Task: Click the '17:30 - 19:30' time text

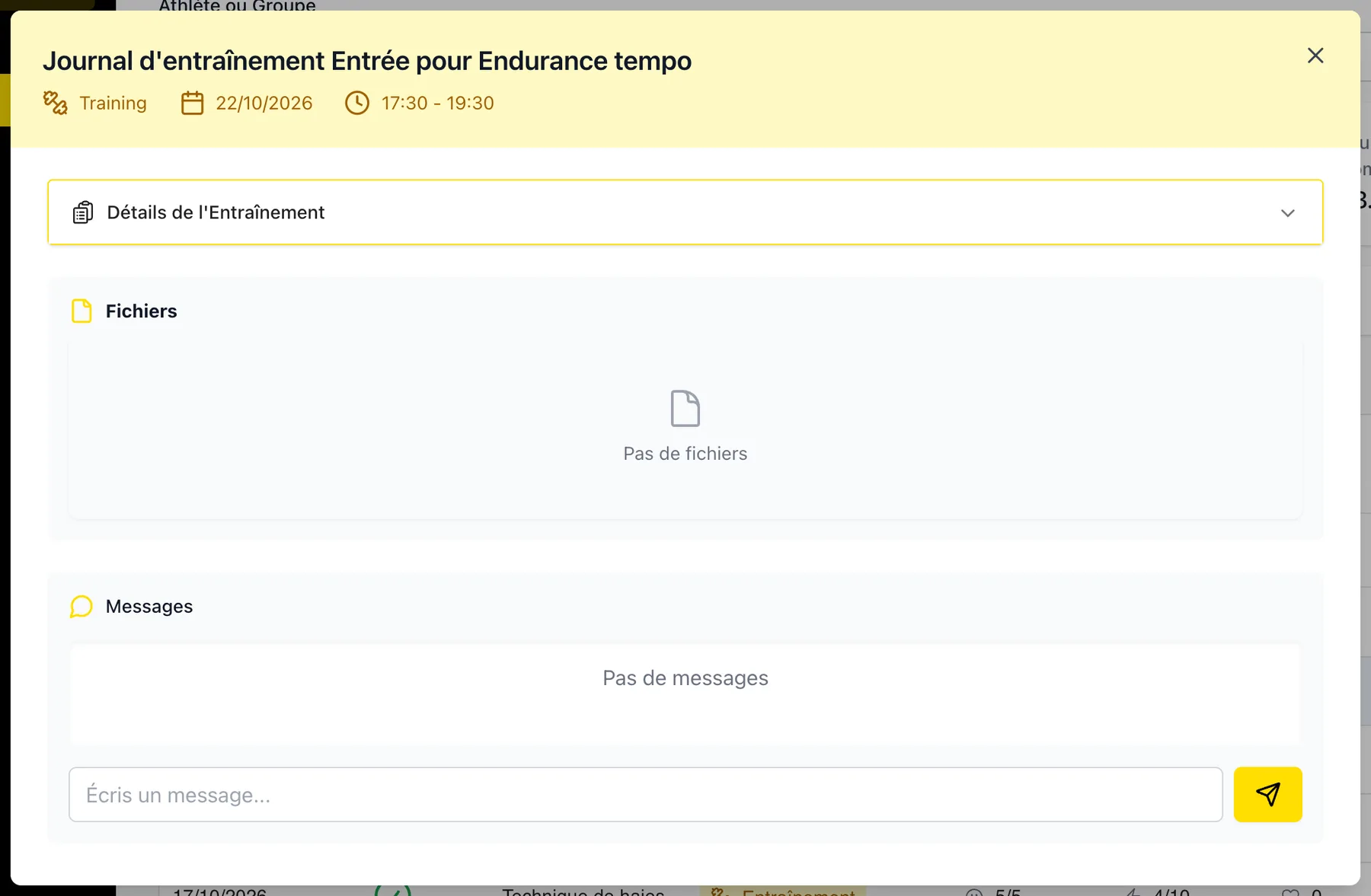Action: coord(438,103)
